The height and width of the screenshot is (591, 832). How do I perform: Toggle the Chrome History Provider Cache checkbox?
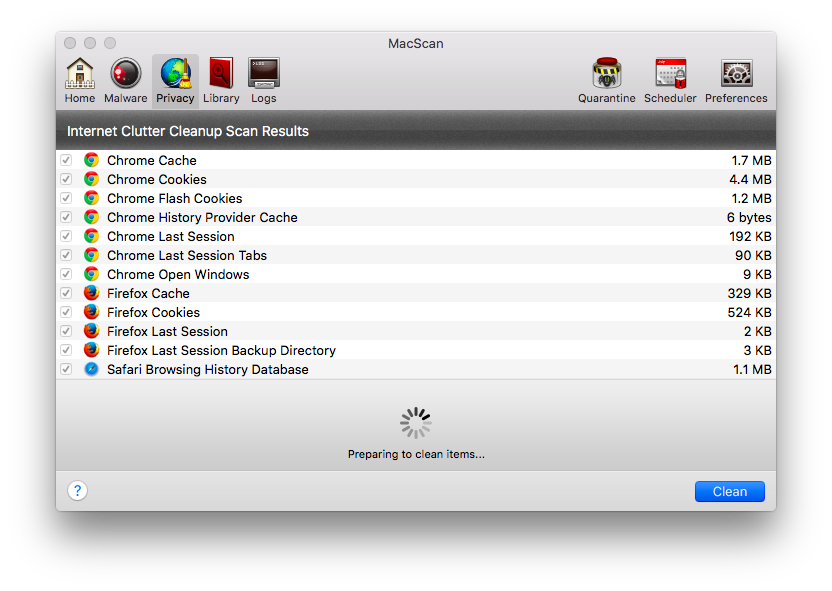click(x=66, y=217)
